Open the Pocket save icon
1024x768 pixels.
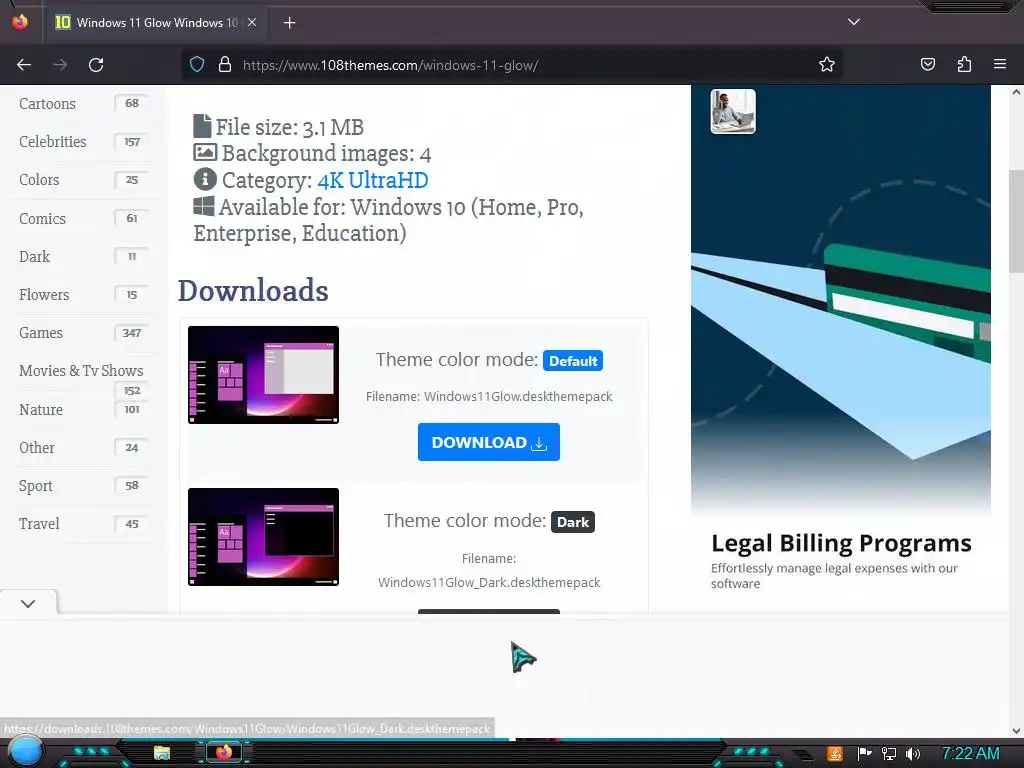pos(927,65)
